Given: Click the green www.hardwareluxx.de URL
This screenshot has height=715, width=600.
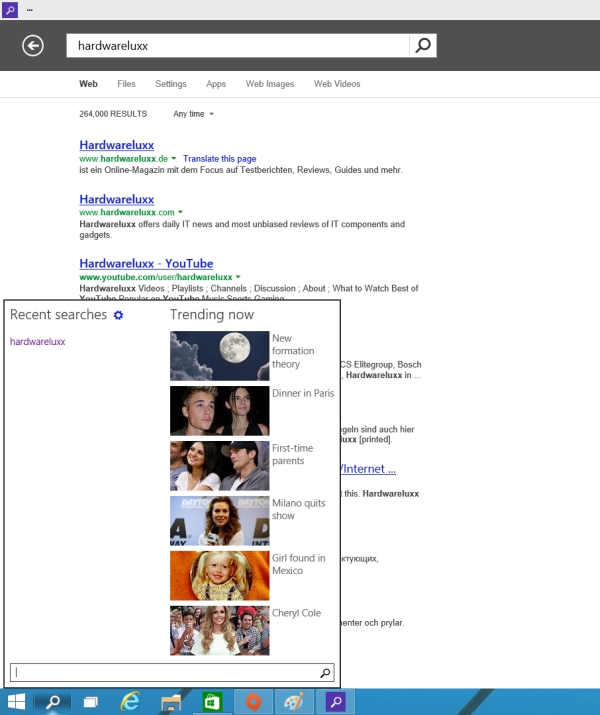Looking at the screenshot, I should 124,159.
